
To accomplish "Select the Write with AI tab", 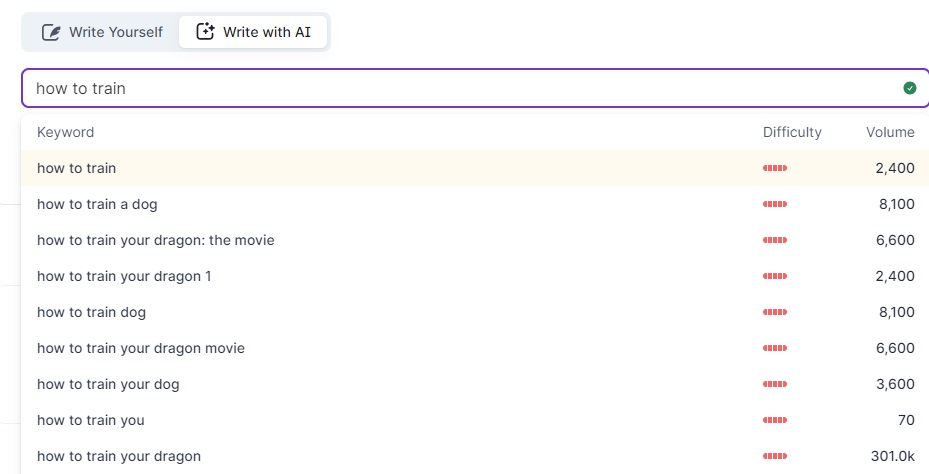I will point(254,32).
